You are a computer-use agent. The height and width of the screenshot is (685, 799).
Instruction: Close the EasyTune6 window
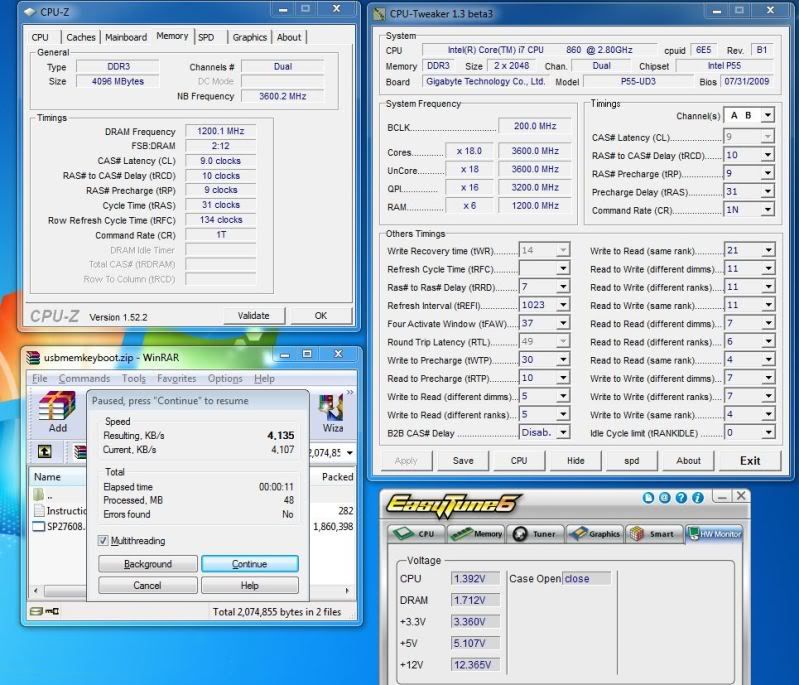[x=741, y=496]
